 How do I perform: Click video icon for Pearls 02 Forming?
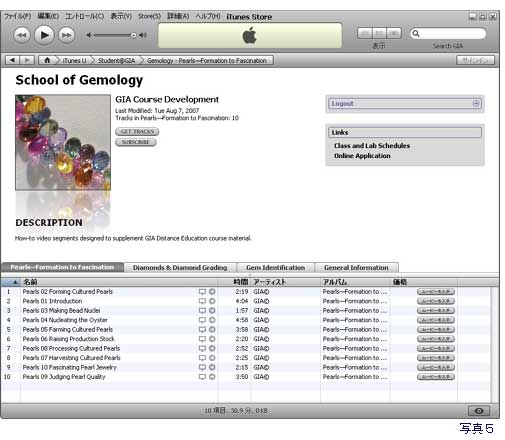[x=202, y=292]
